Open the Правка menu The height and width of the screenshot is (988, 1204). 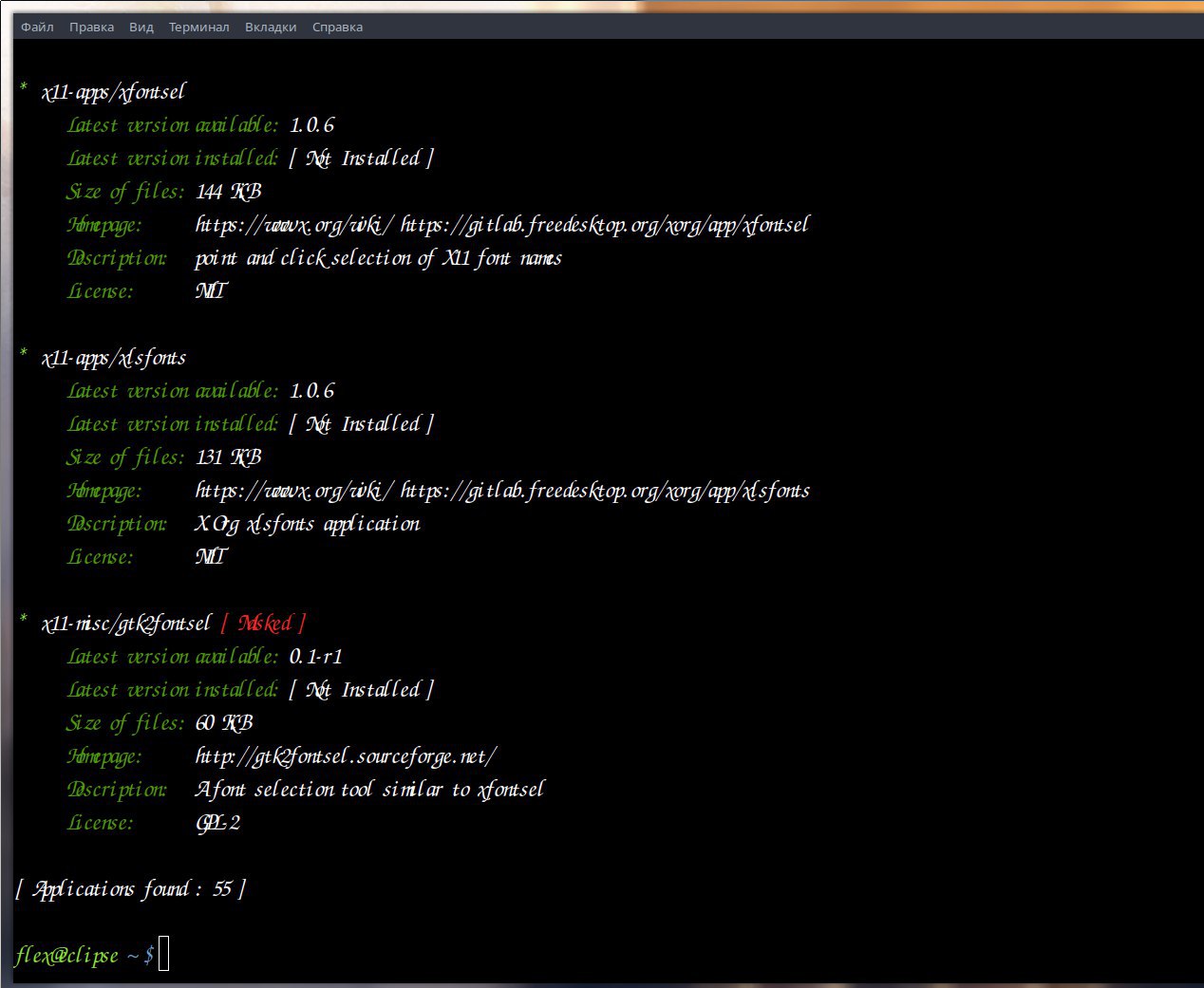tap(91, 27)
